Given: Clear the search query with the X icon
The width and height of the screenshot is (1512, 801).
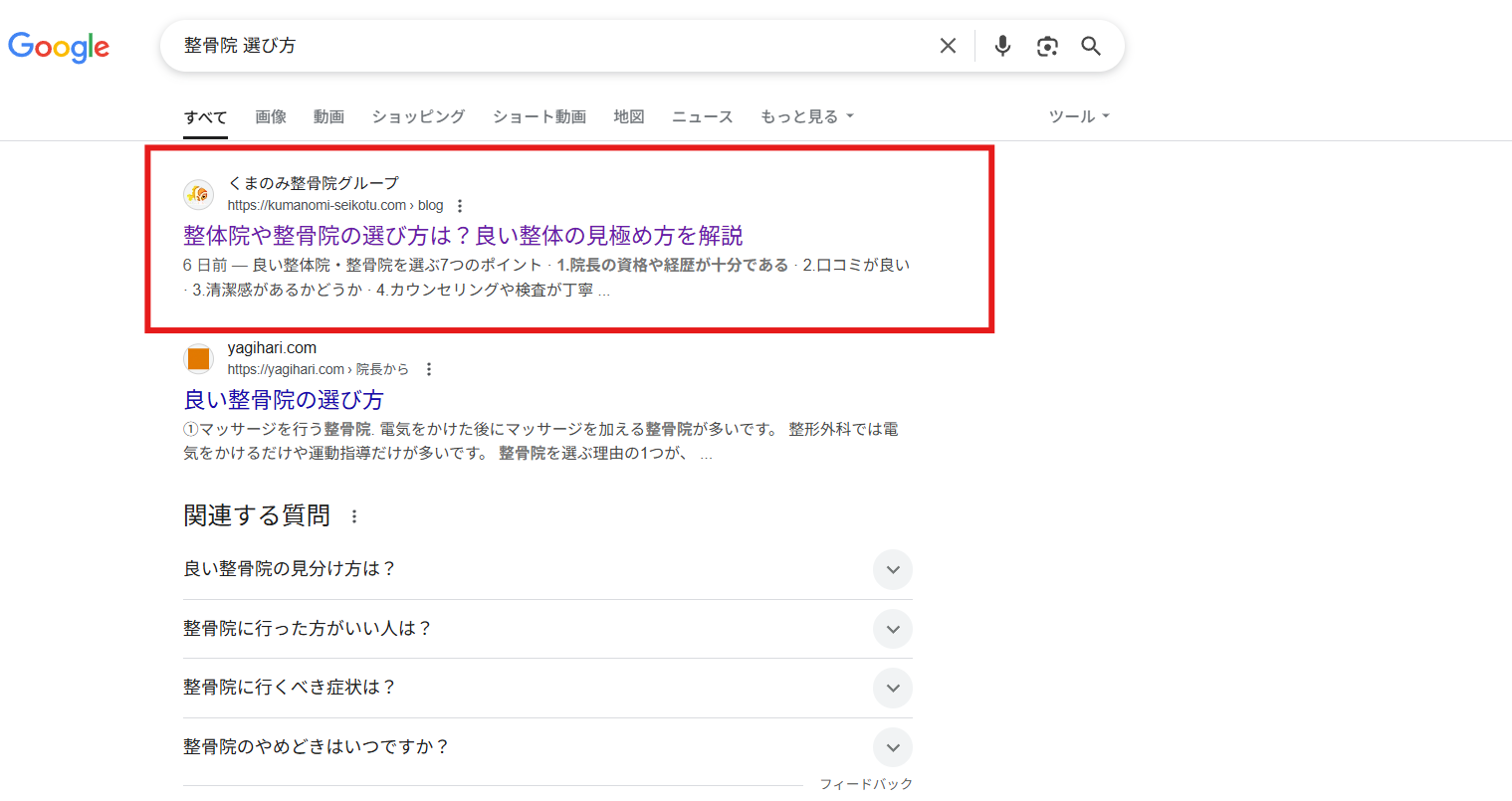Looking at the screenshot, I should [x=947, y=45].
